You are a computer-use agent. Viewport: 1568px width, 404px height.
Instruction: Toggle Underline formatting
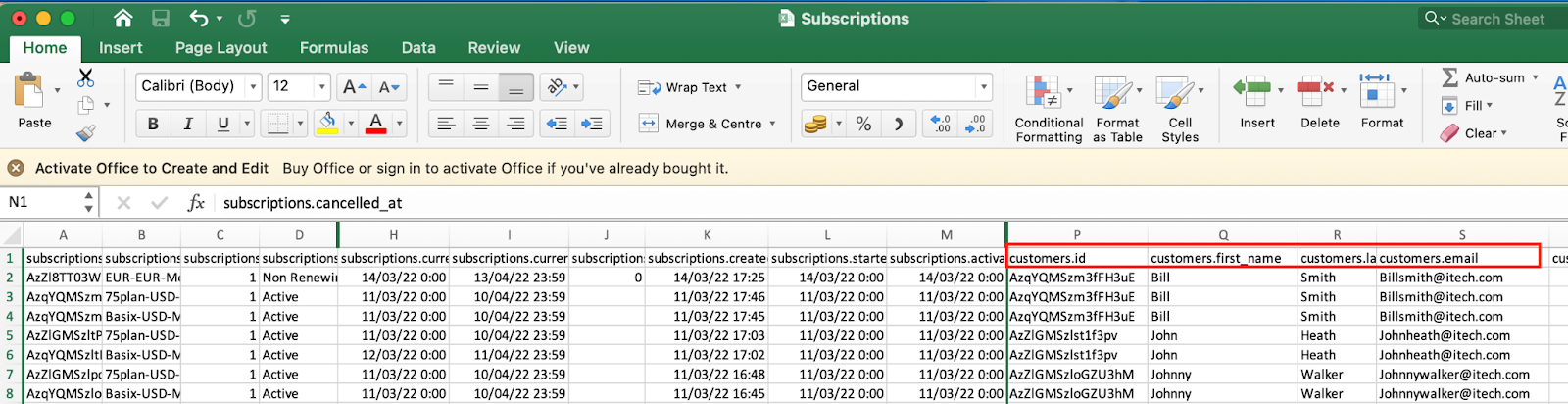coord(223,124)
